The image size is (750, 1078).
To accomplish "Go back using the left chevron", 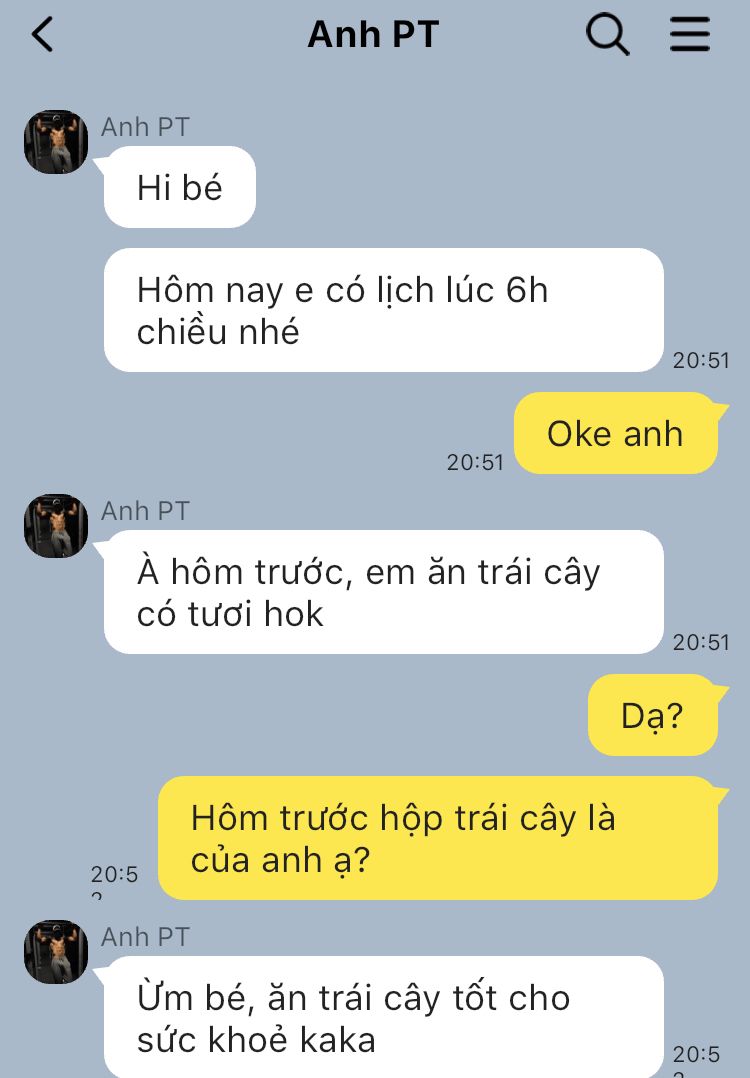I will 43,34.
